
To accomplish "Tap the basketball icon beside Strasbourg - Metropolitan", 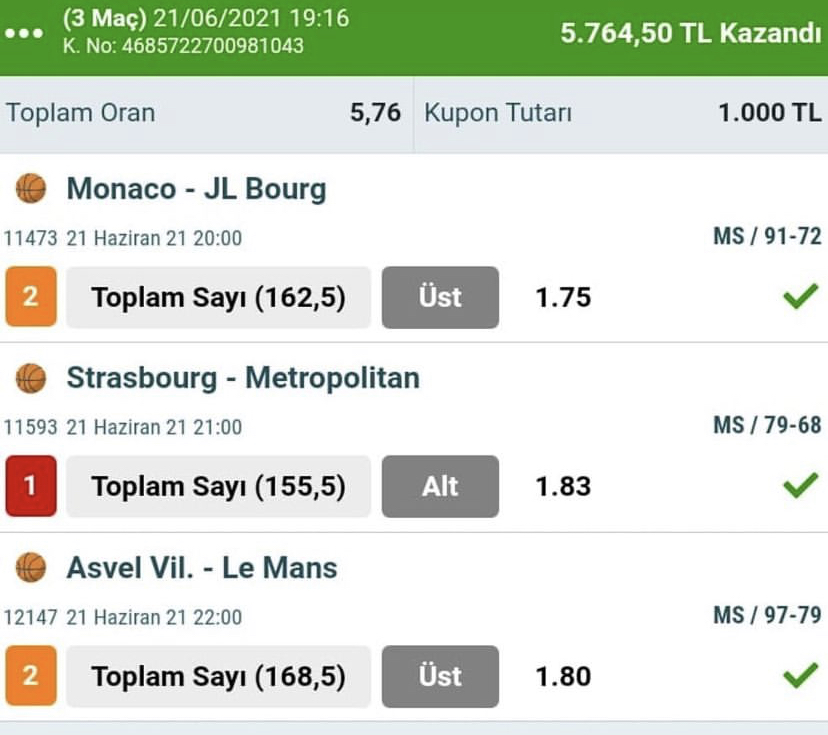I will pyautogui.click(x=31, y=377).
